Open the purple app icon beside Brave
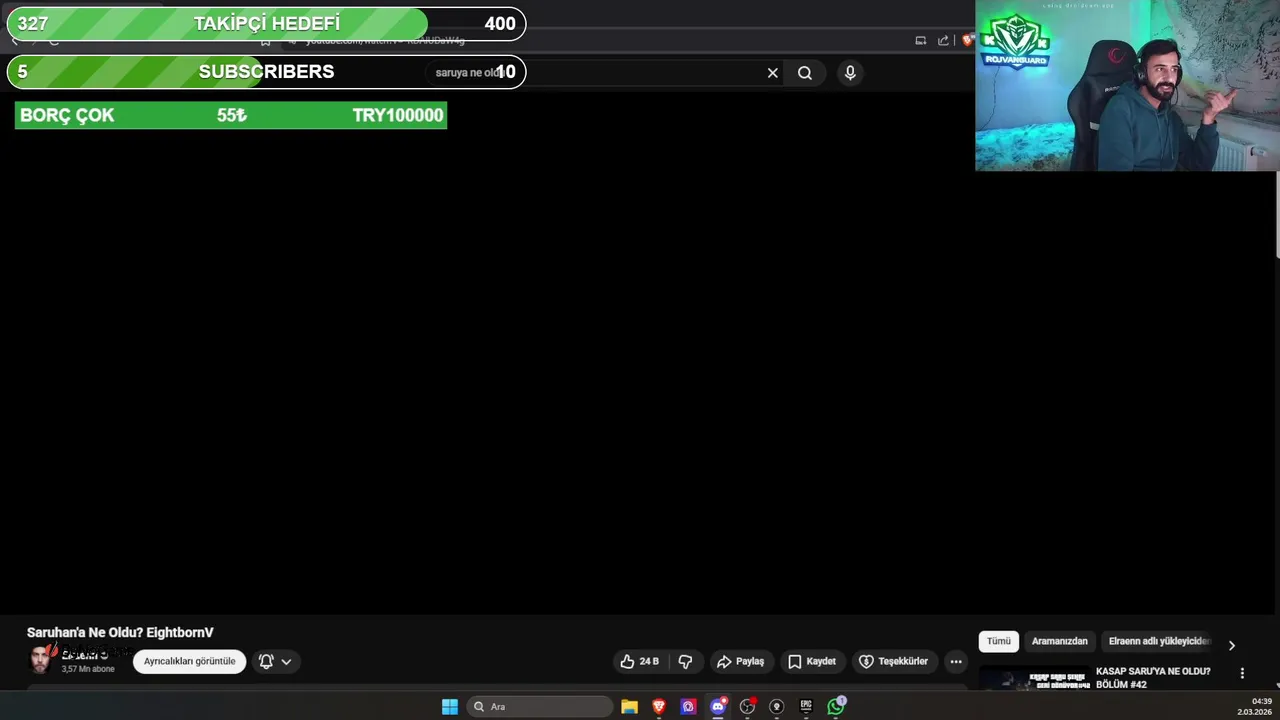 [688, 707]
